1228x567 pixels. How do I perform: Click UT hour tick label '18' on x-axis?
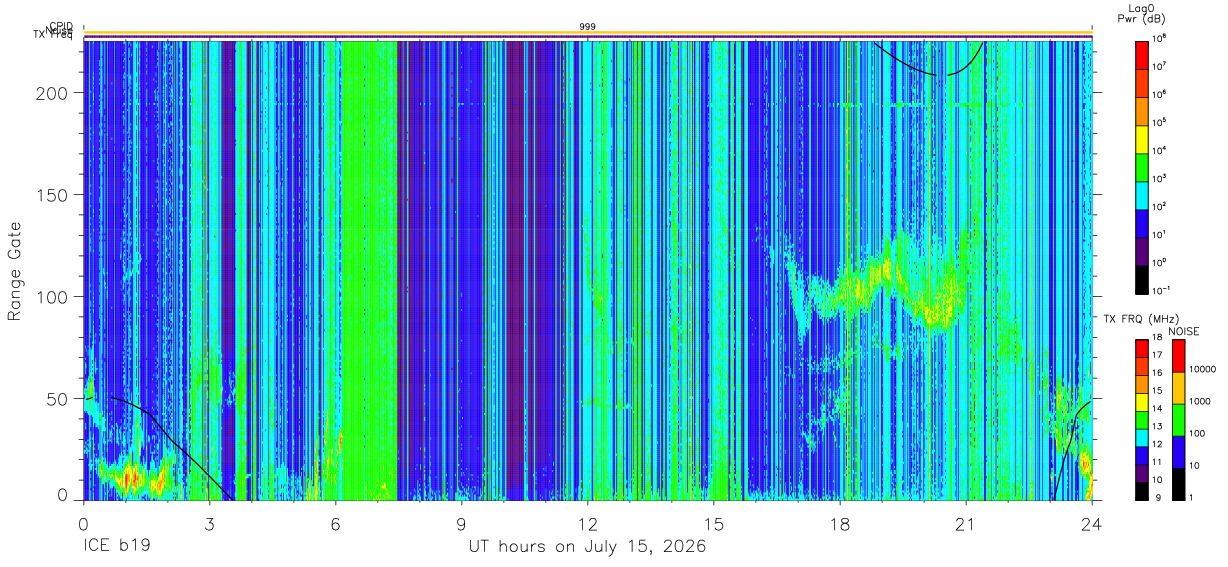pyautogui.click(x=840, y=523)
